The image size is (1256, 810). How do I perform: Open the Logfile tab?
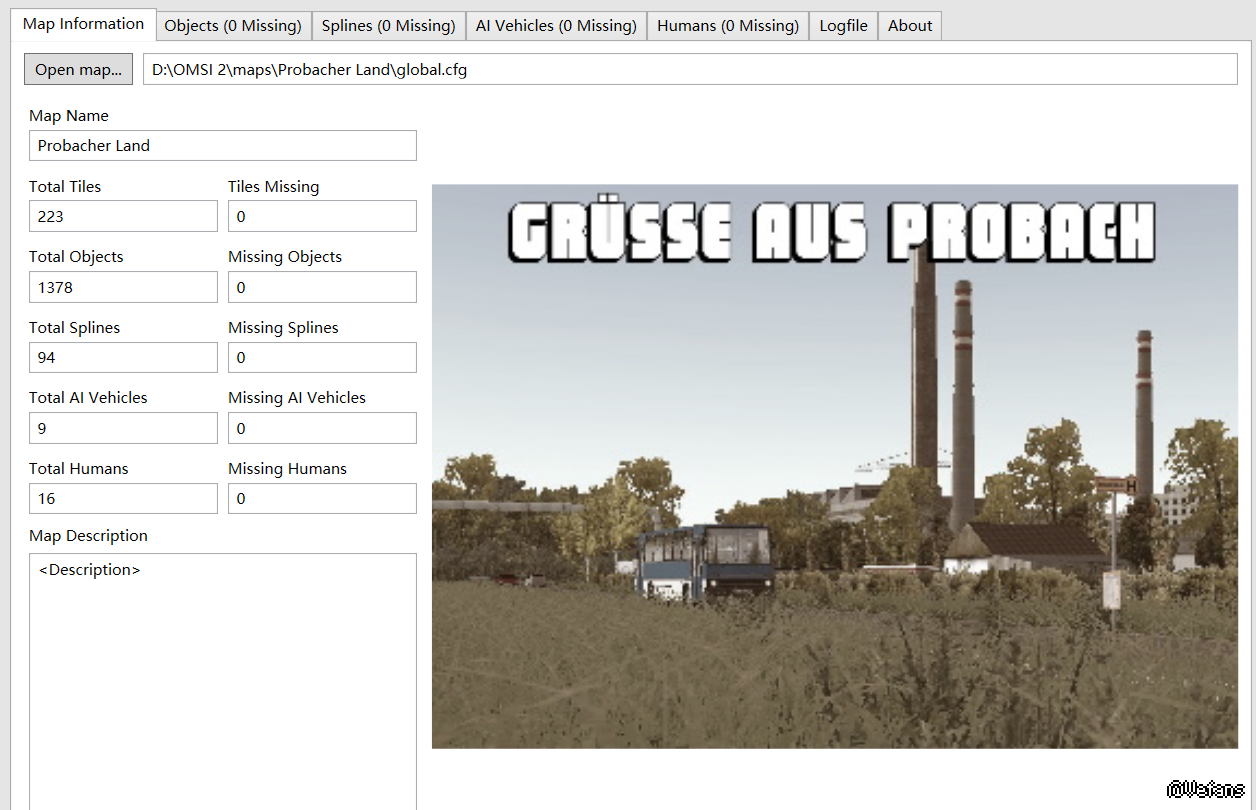843,26
